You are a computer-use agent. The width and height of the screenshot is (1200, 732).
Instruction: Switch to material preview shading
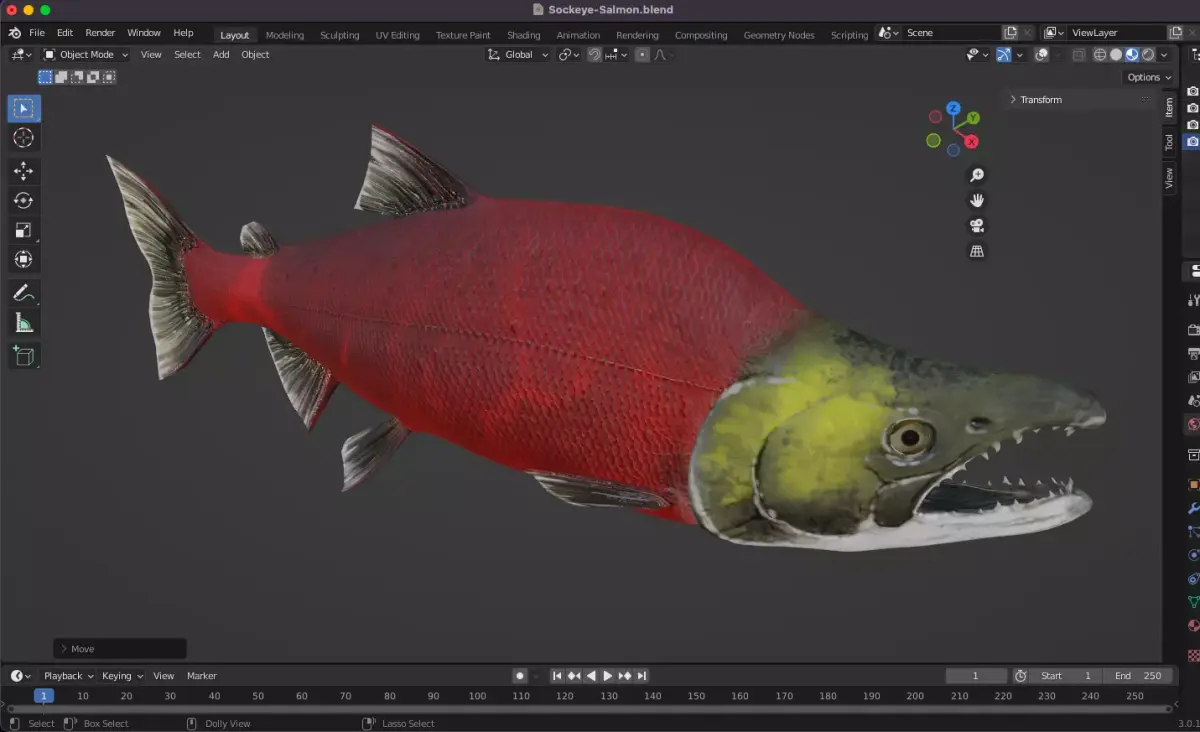1132,55
